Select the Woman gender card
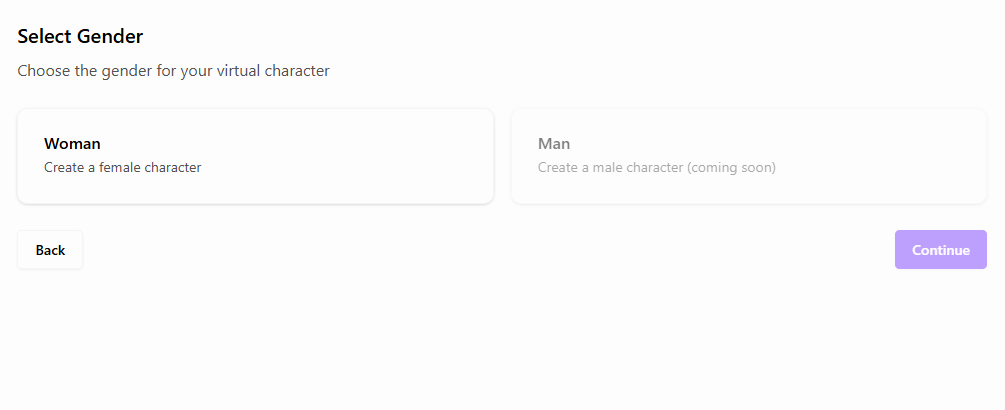1005x410 pixels. pyautogui.click(x=255, y=156)
